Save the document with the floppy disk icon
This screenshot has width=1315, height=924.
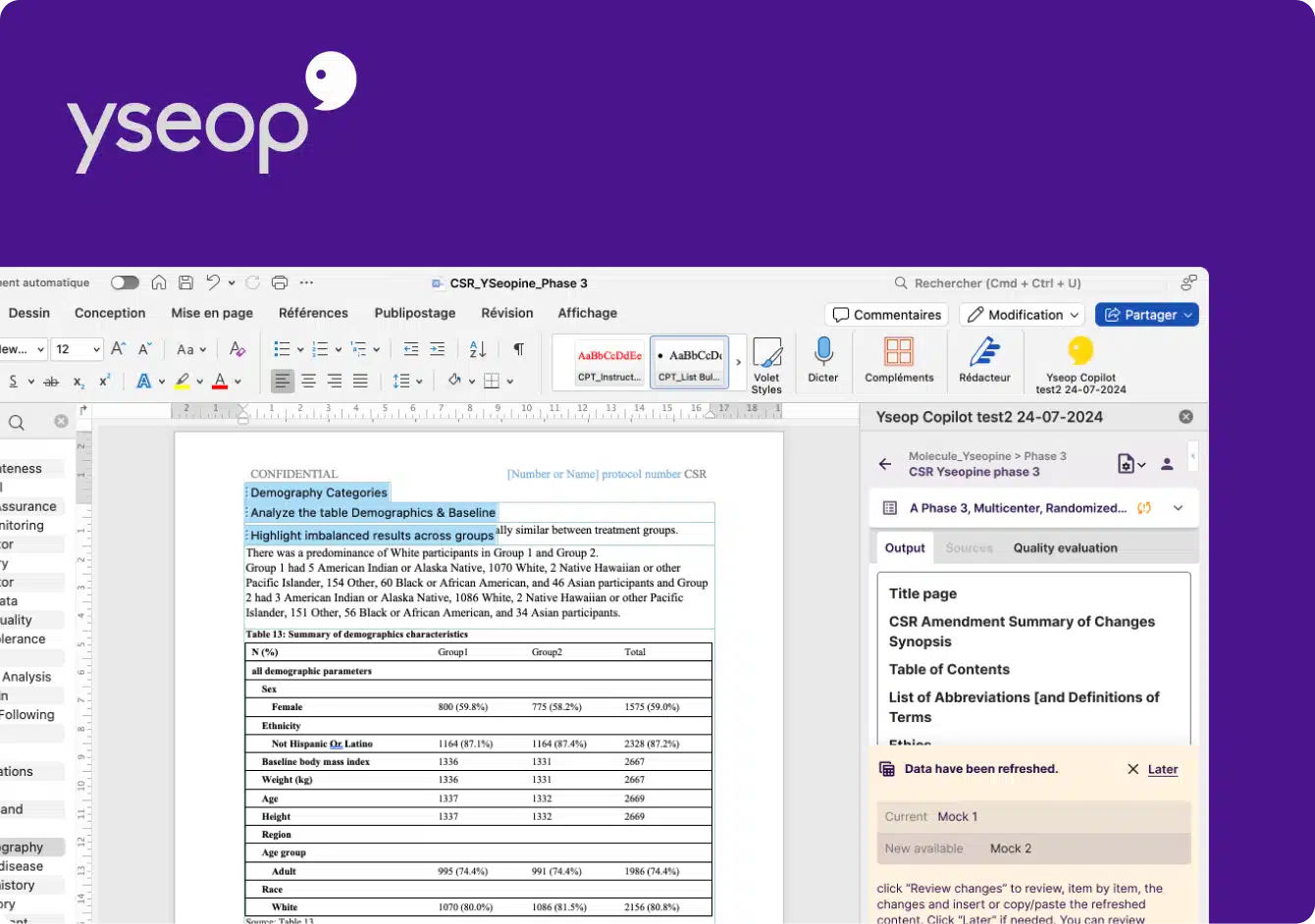185,282
